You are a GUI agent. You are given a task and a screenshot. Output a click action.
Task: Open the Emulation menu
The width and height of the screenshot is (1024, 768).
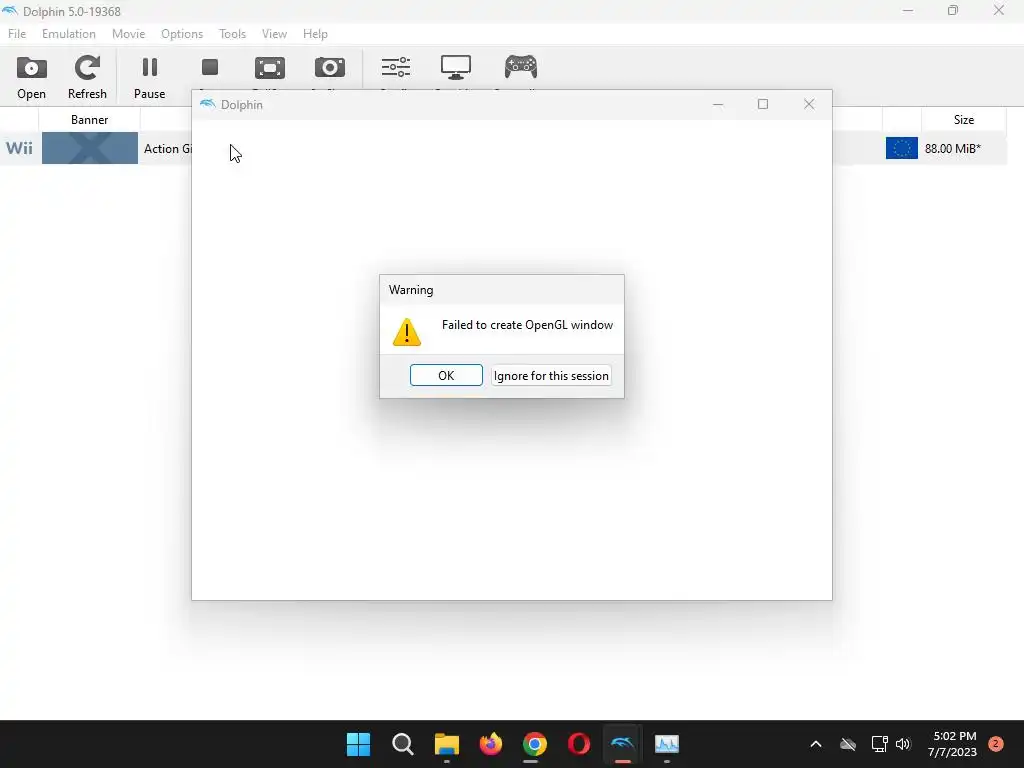coord(69,34)
